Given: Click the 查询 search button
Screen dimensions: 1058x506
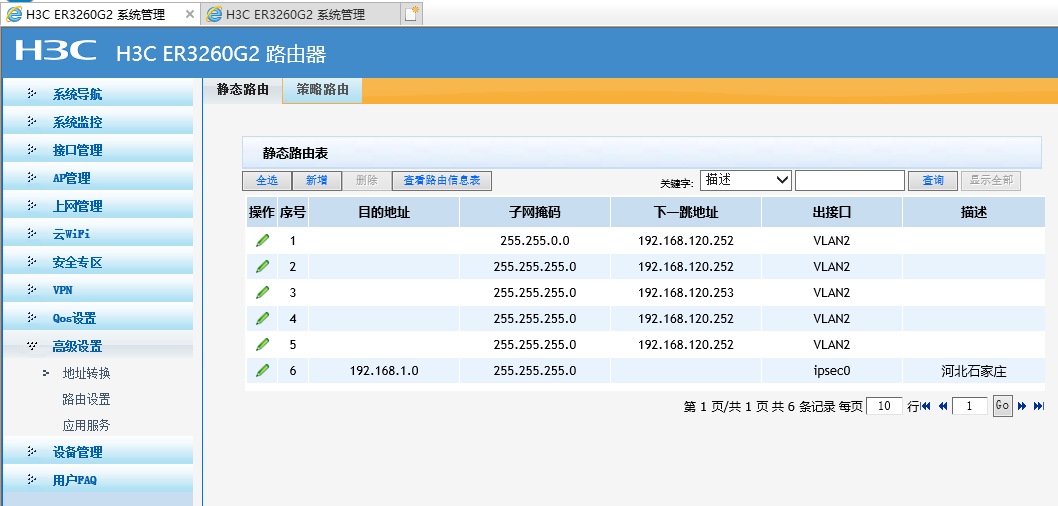Looking at the screenshot, I should coord(933,180).
